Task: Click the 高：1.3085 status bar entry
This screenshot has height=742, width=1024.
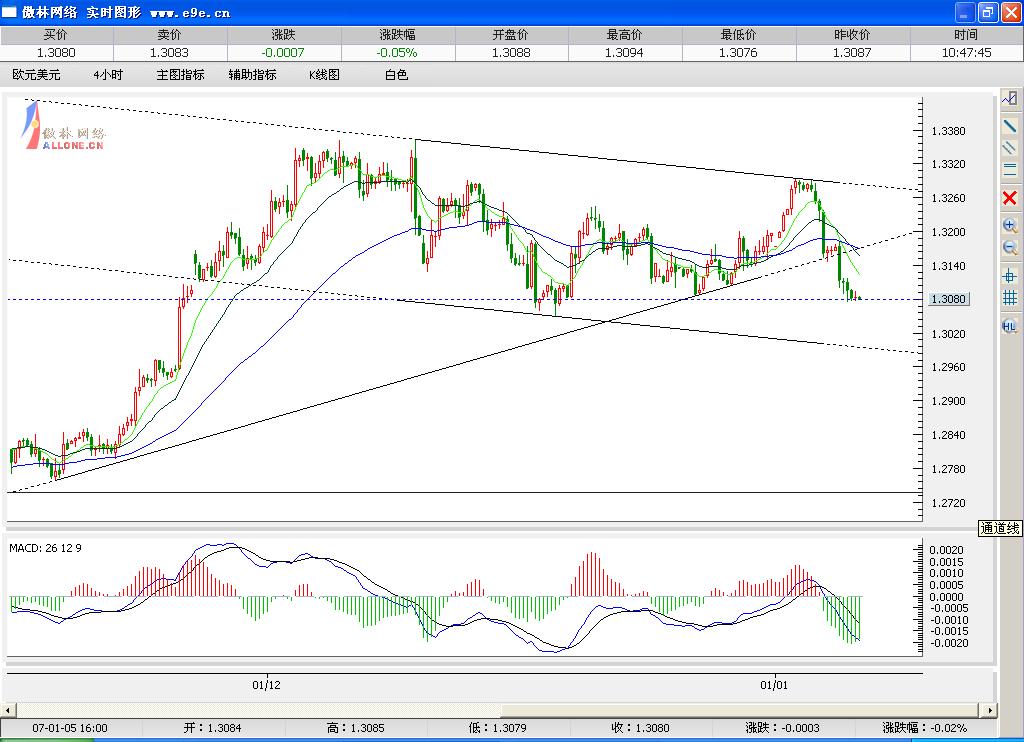Action: (355, 728)
